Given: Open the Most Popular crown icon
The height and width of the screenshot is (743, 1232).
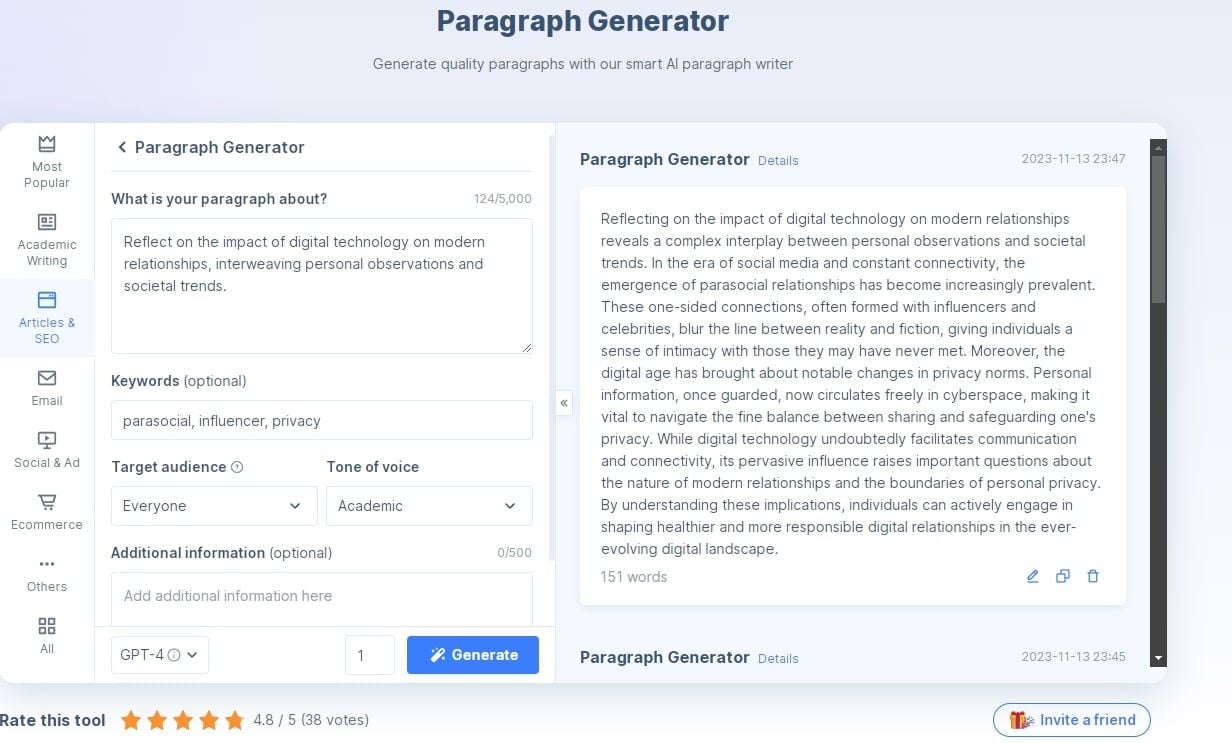Looking at the screenshot, I should [47, 144].
